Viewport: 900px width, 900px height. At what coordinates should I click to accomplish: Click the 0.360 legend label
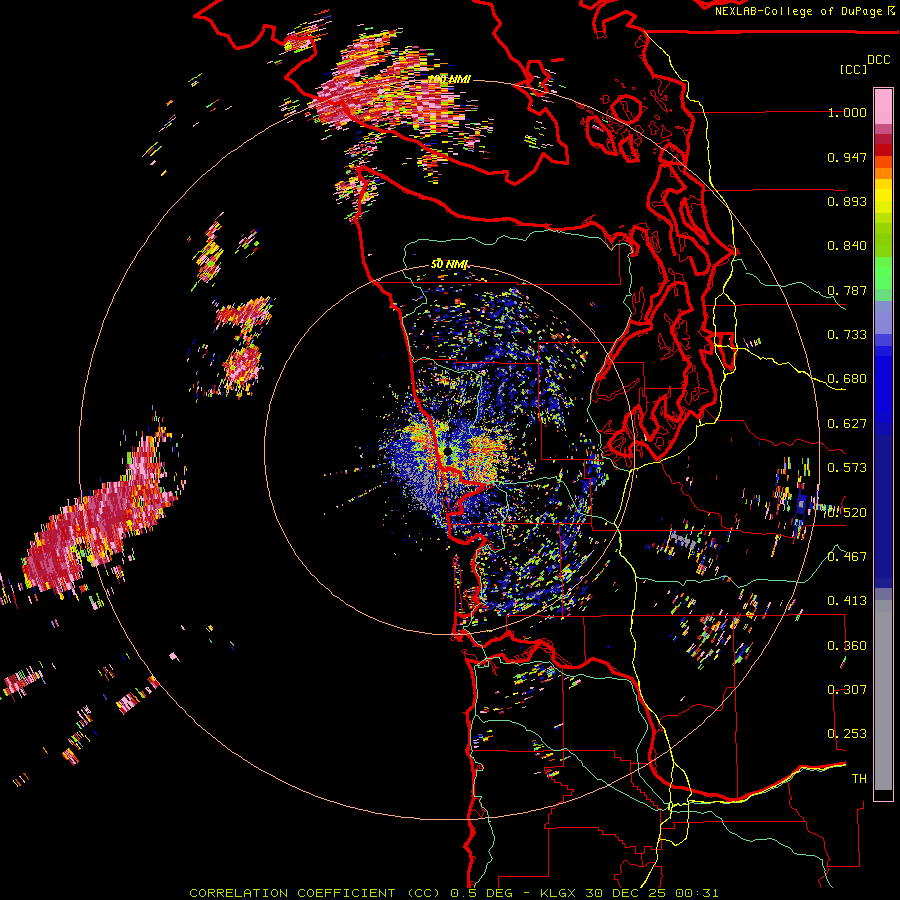(847, 646)
